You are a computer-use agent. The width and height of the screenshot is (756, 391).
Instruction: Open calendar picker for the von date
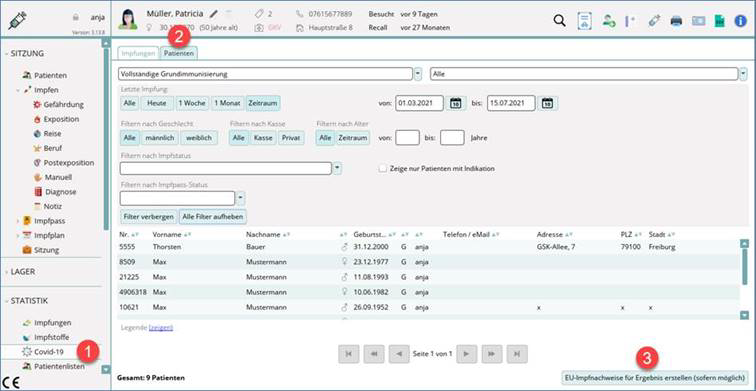coord(456,103)
